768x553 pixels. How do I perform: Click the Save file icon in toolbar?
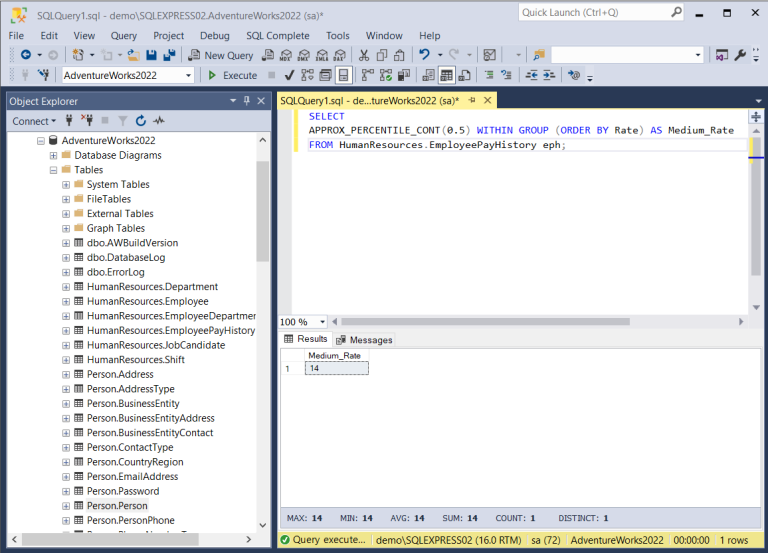click(x=151, y=55)
